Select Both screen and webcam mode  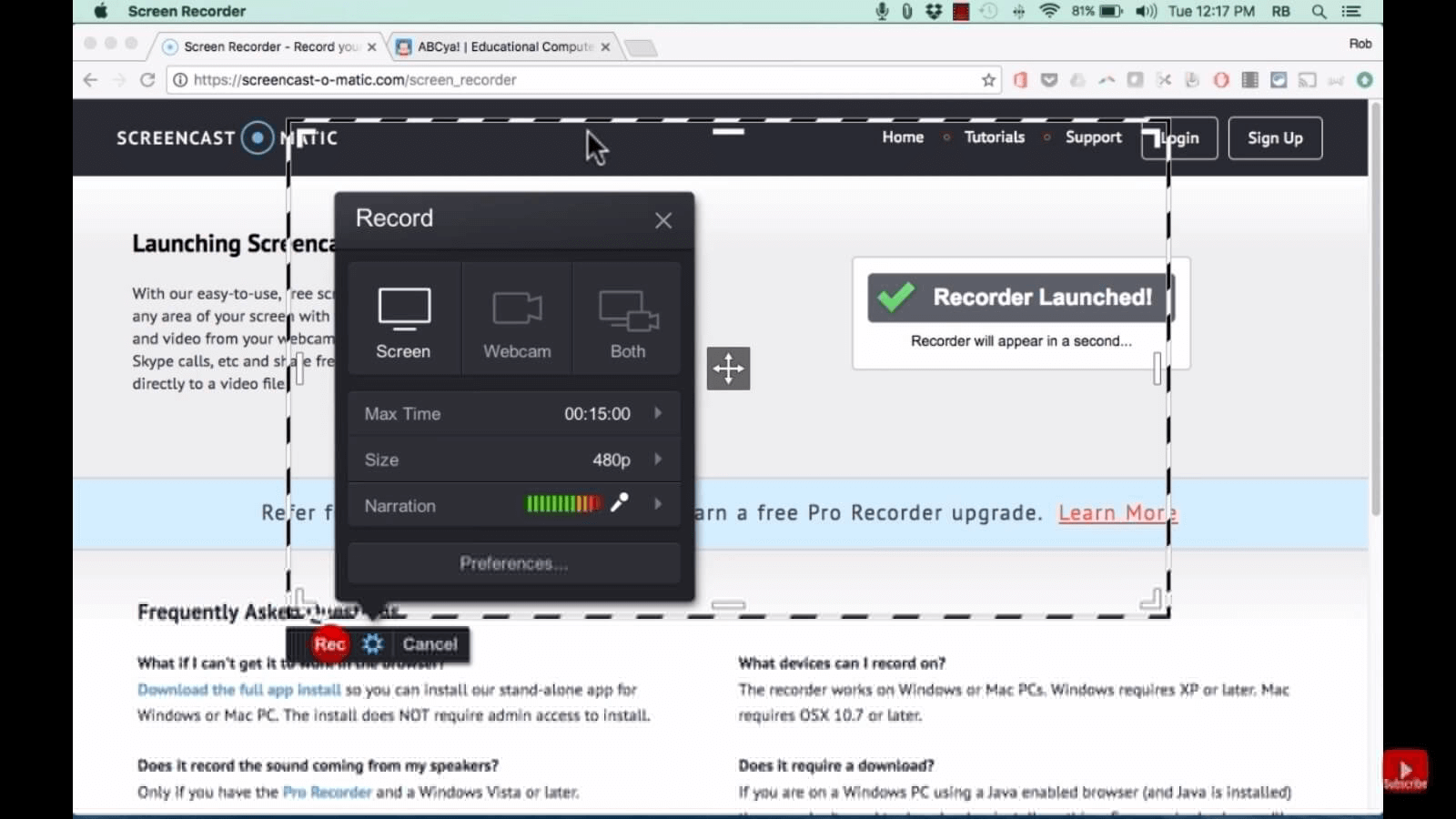click(627, 318)
